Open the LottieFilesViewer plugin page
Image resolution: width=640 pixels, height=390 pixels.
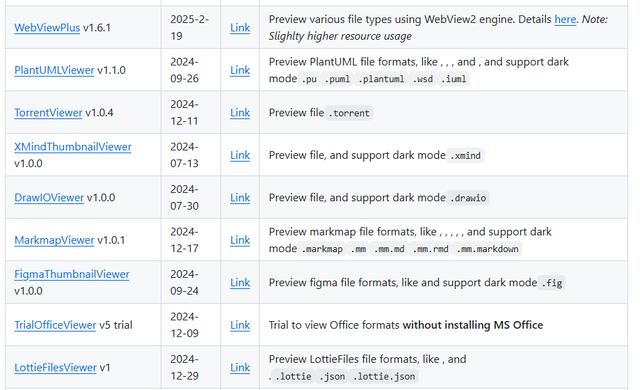click(x=56, y=368)
